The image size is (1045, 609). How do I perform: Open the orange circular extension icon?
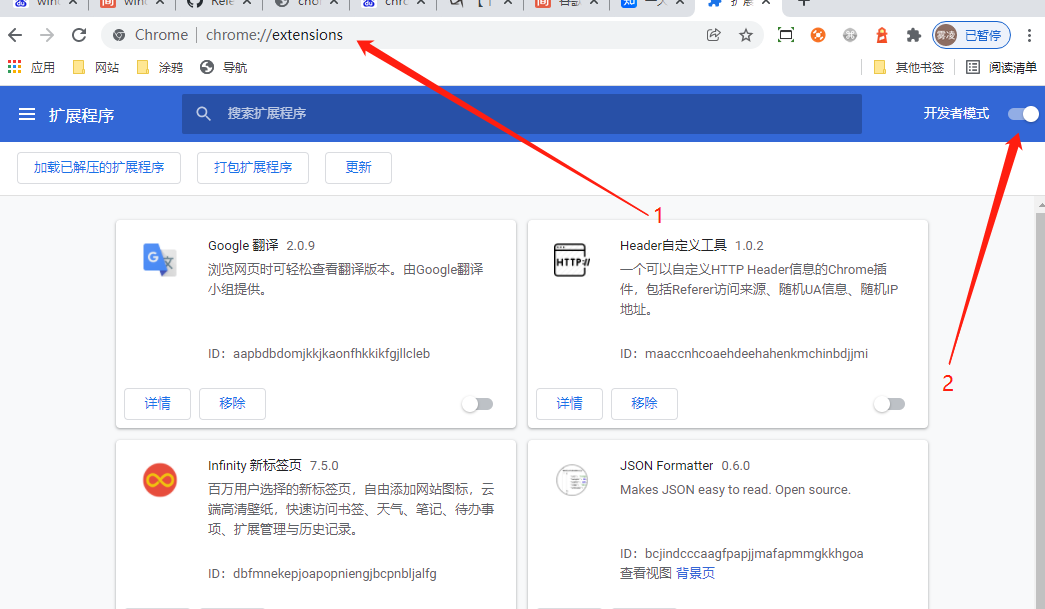(x=818, y=35)
